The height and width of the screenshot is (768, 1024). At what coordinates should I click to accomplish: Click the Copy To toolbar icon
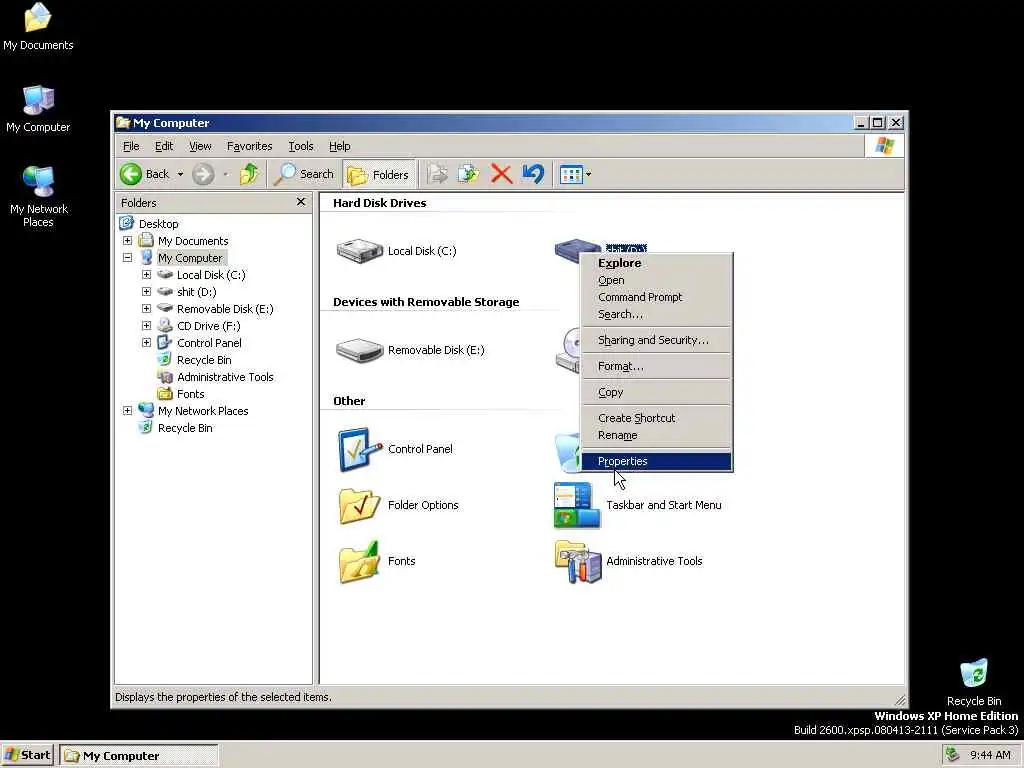click(468, 174)
